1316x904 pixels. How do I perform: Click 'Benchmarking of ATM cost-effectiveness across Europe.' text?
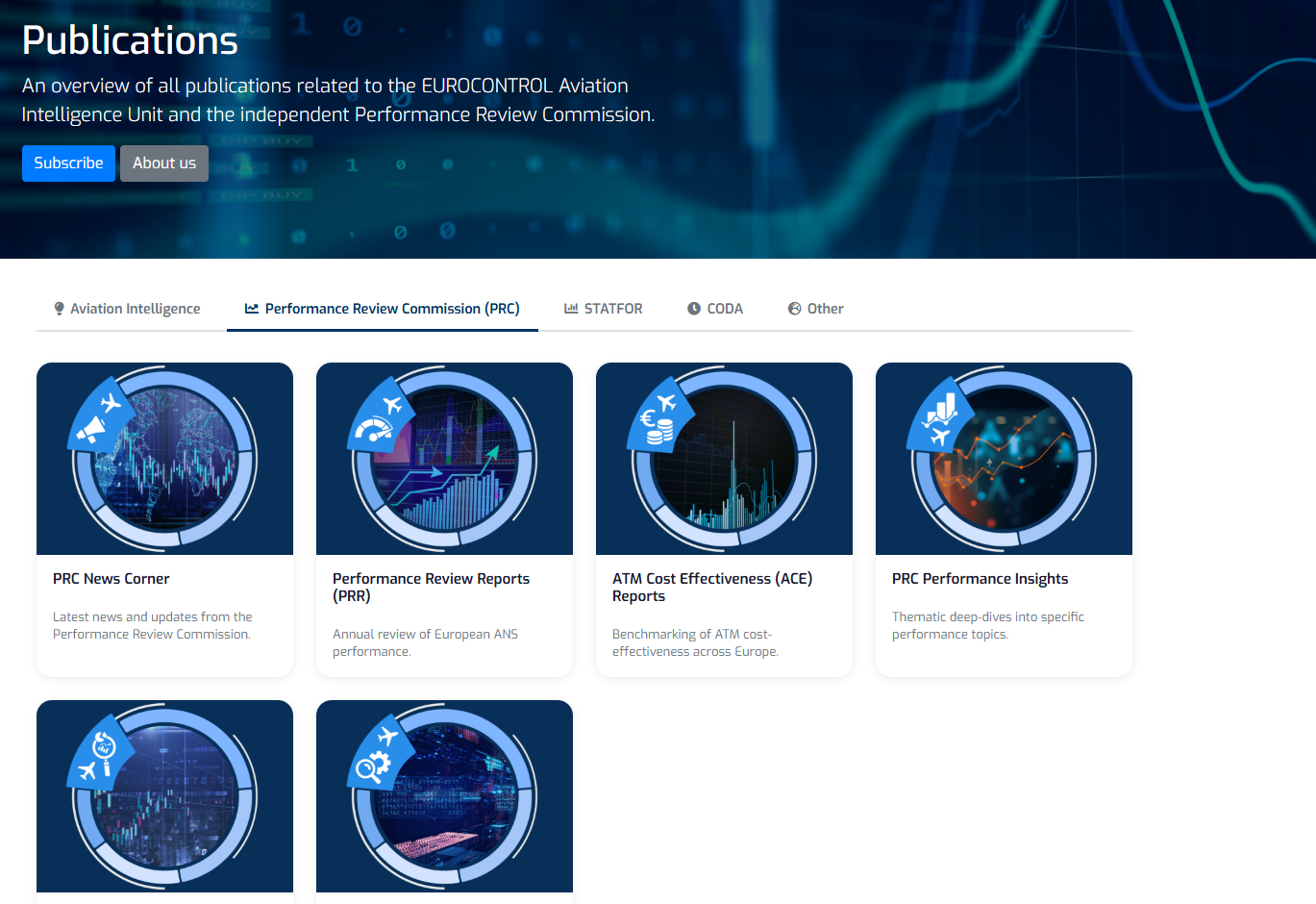tap(695, 643)
